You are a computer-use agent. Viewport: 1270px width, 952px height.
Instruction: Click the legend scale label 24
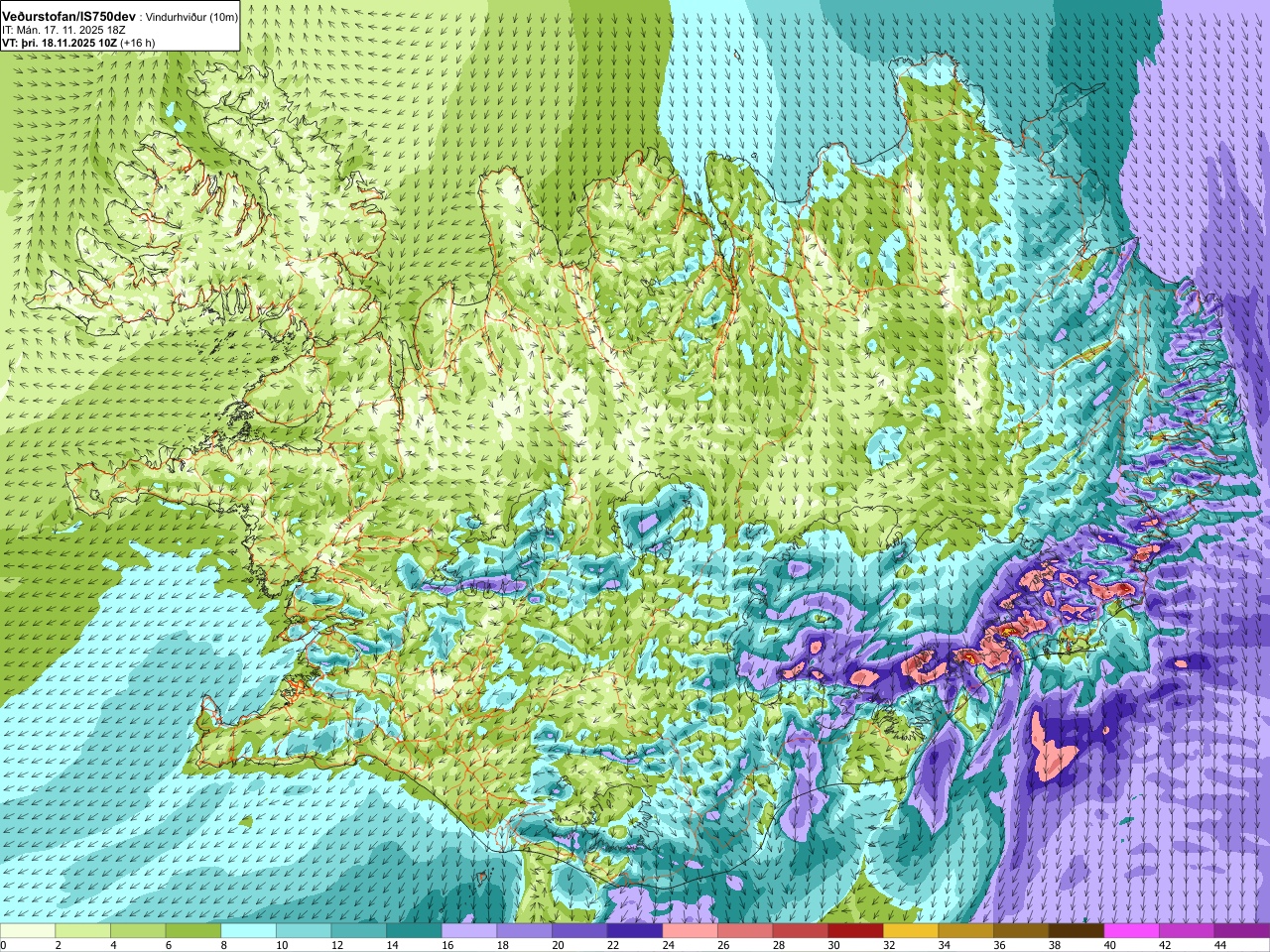point(668,945)
